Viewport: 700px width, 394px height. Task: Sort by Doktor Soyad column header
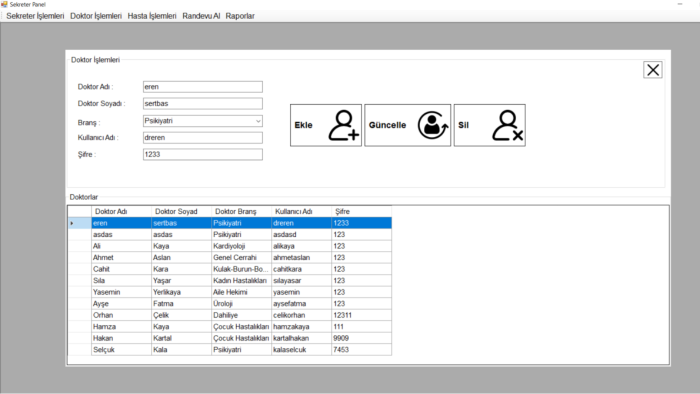pos(181,212)
